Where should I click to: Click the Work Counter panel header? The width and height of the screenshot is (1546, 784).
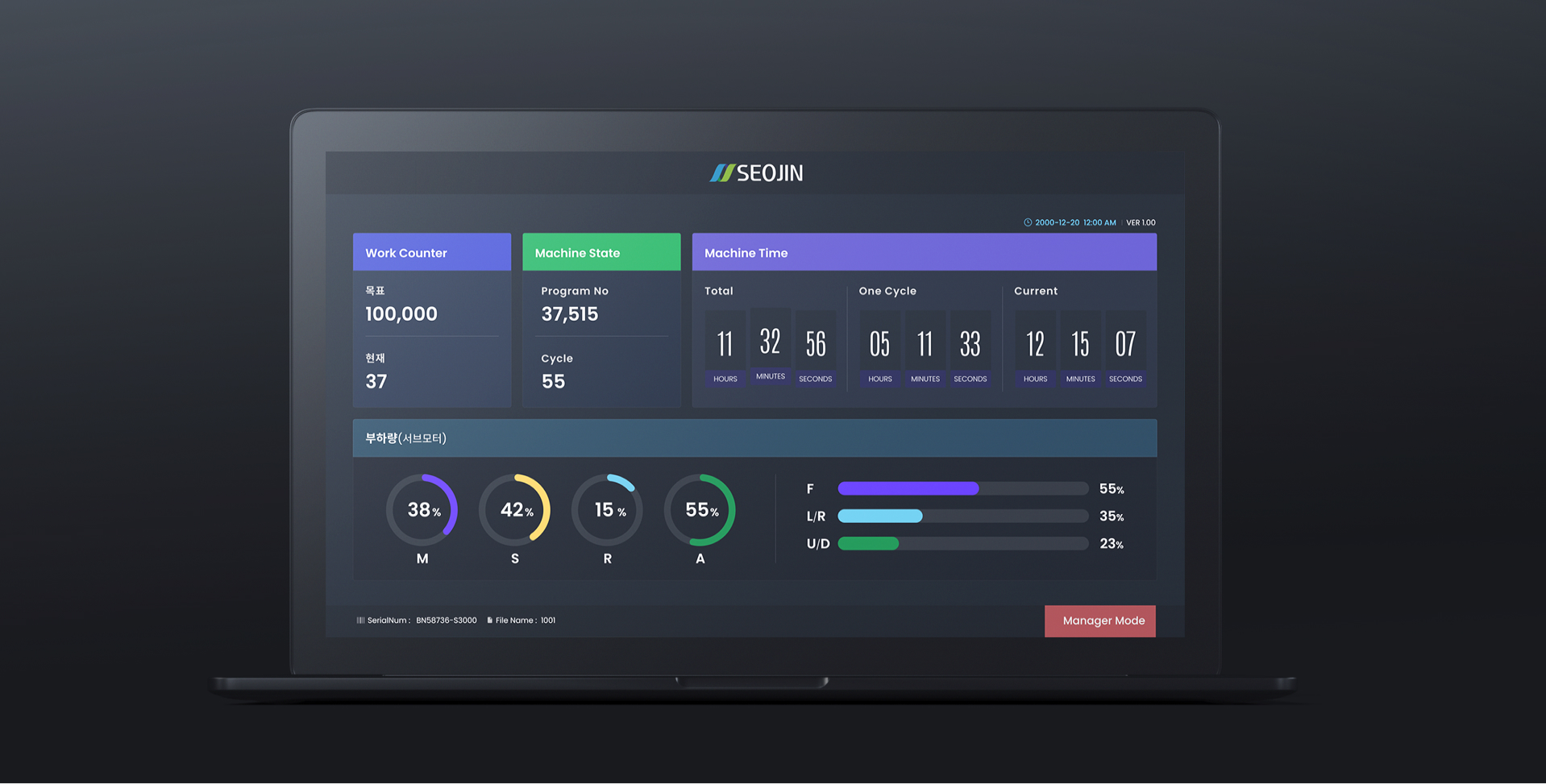coord(432,252)
